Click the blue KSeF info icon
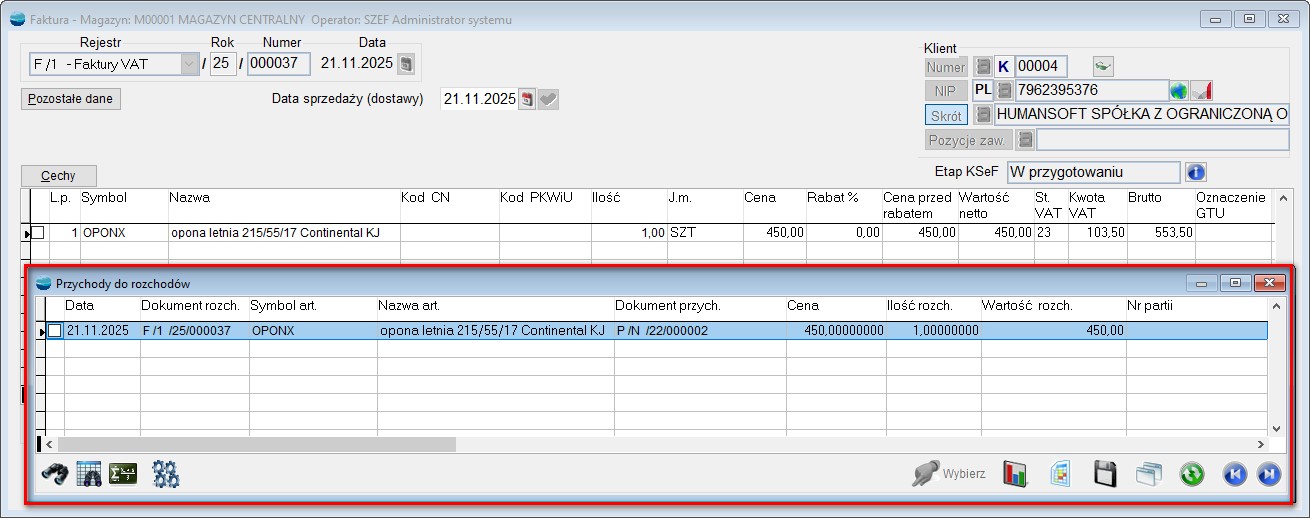Screen dimensions: 1310x518 pos(1195,172)
